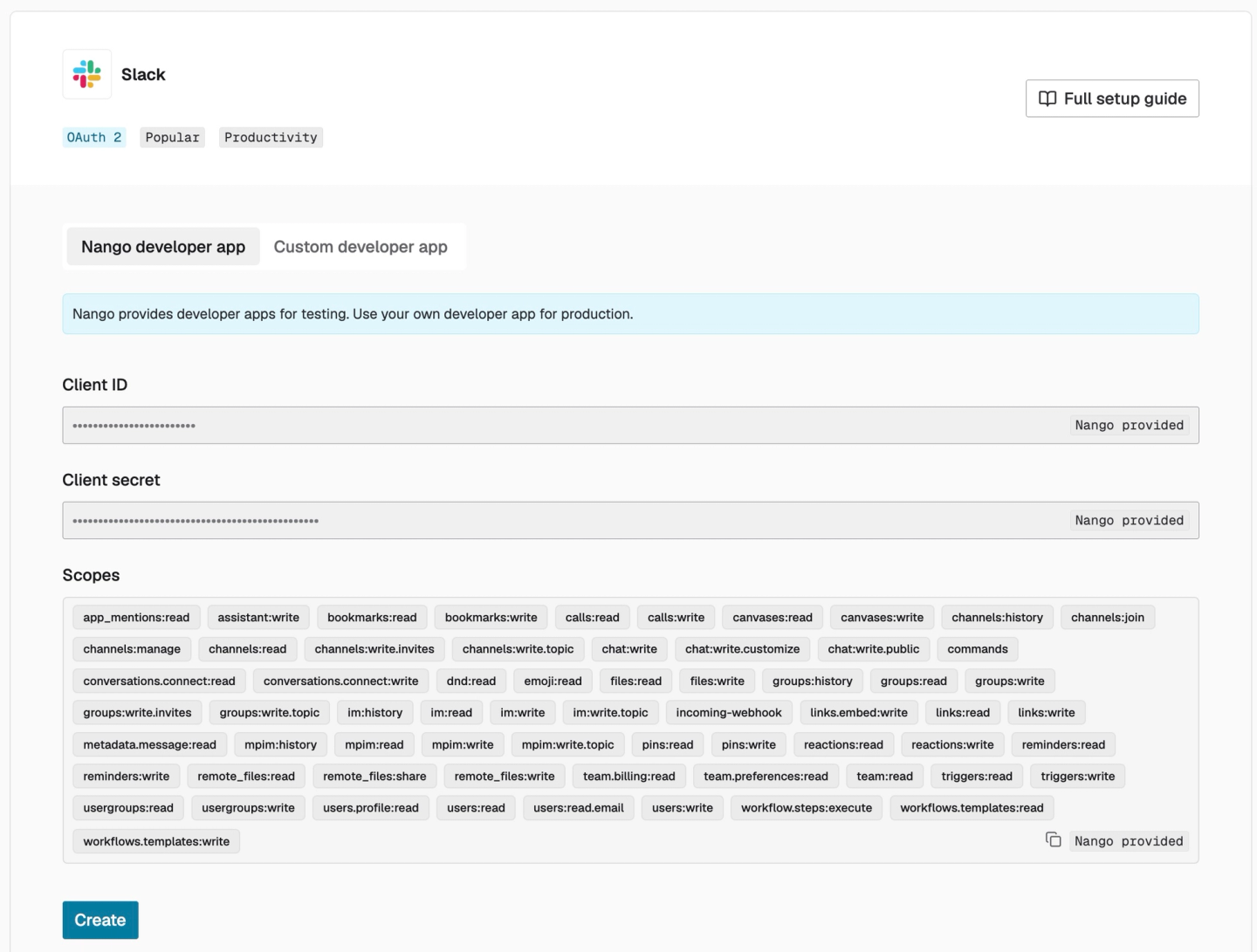
Task: Switch to Nango developer app tab
Action: pos(163,247)
